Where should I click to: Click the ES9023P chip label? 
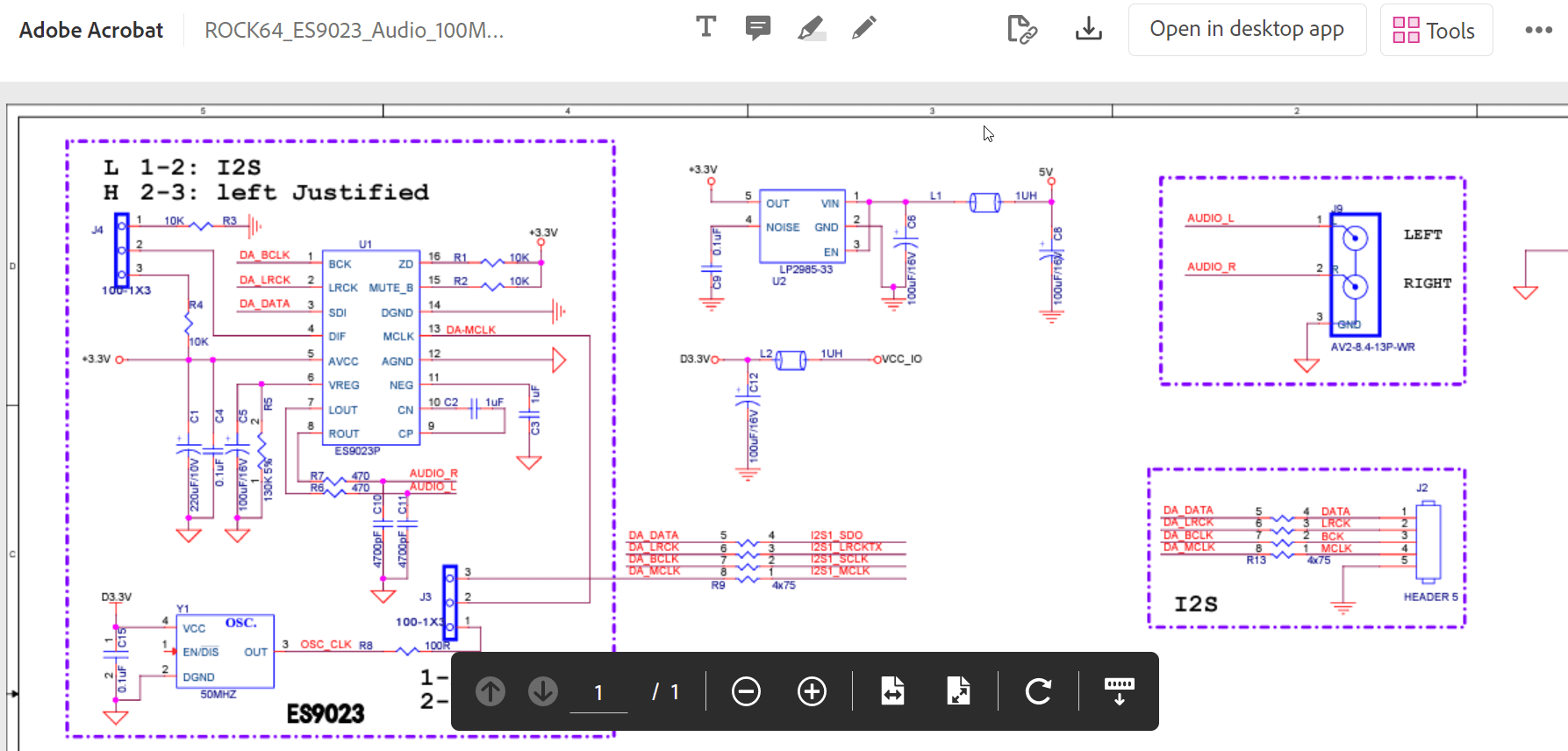click(357, 451)
